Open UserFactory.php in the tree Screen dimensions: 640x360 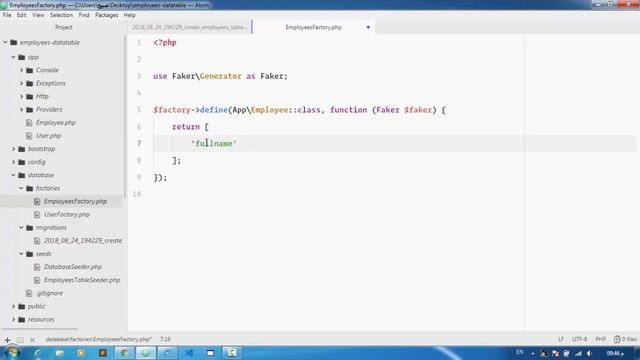(x=67, y=214)
